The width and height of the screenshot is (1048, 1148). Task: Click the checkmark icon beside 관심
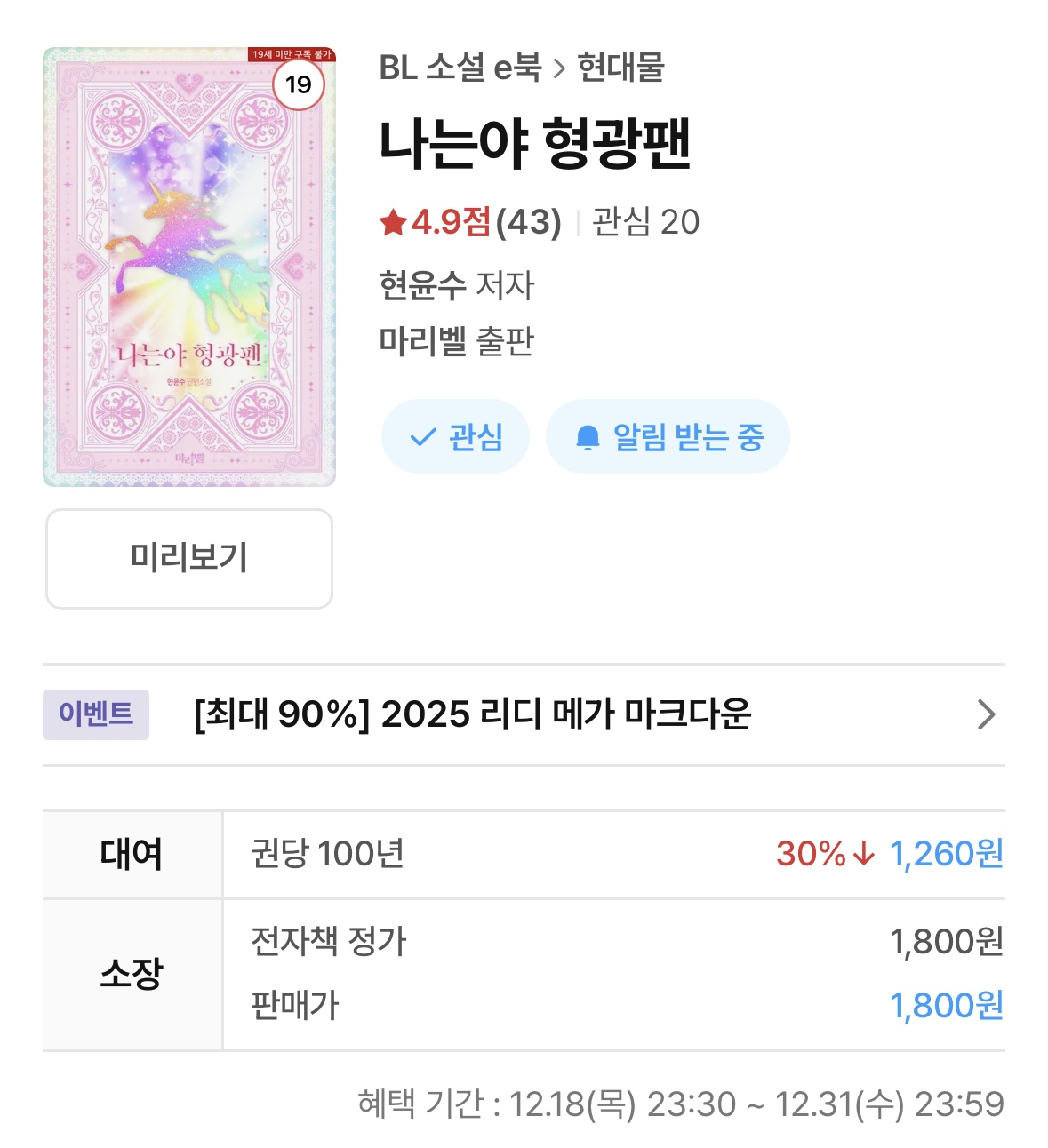422,437
